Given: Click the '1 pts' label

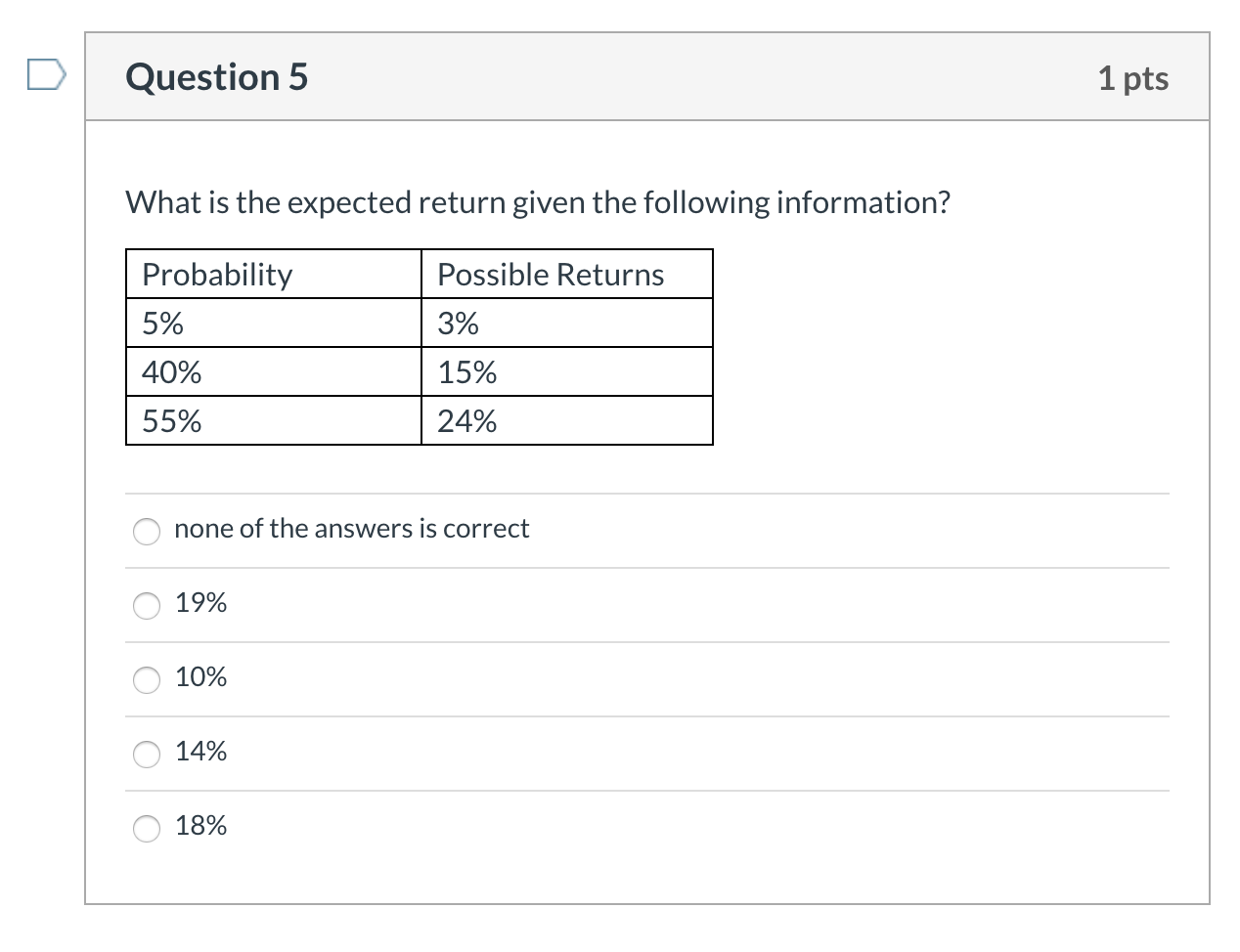Looking at the screenshot, I should (1134, 78).
